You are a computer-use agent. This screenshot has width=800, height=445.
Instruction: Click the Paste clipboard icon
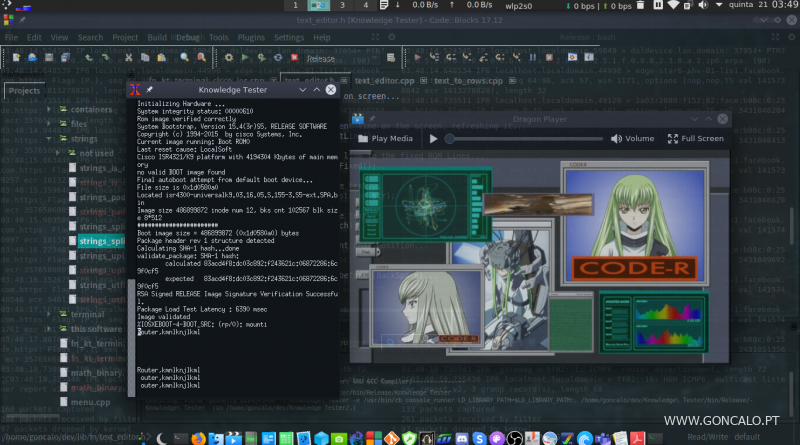[x=161, y=58]
